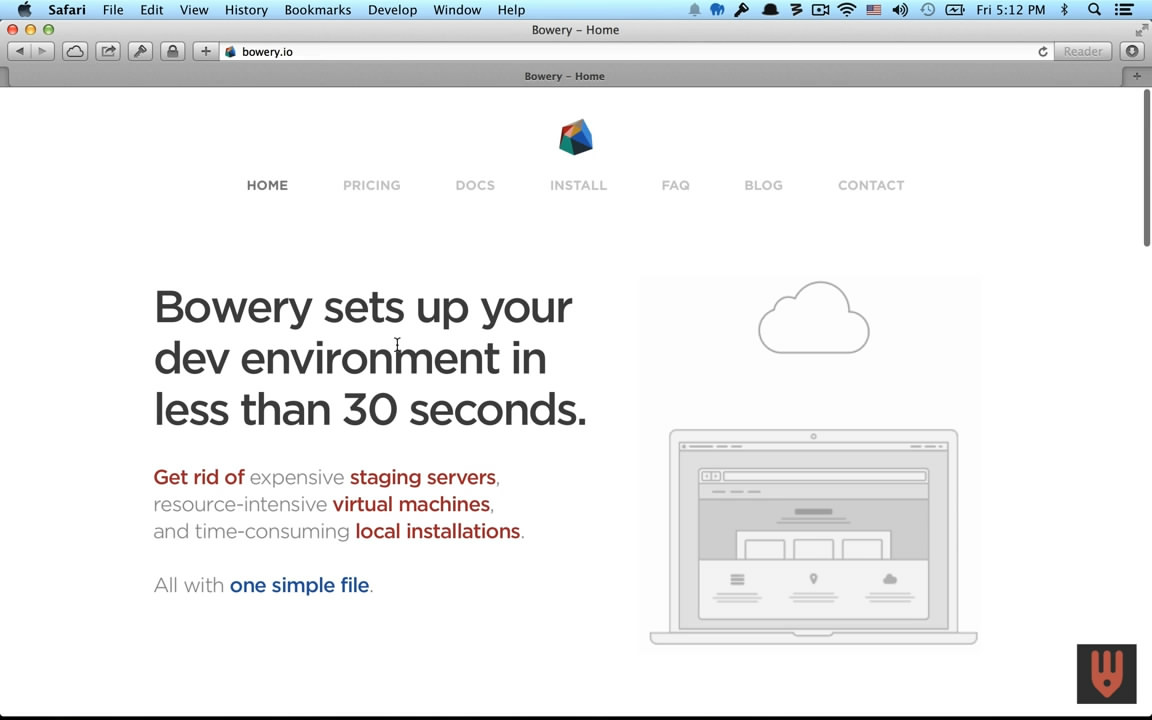Add bookmark with the plus button beside address bar

click(x=206, y=51)
